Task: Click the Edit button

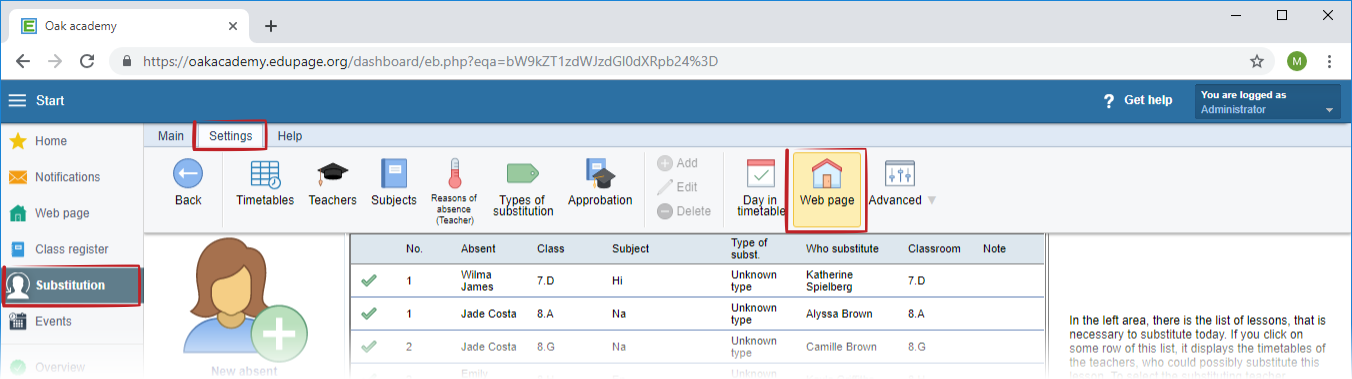Action: pos(678,187)
